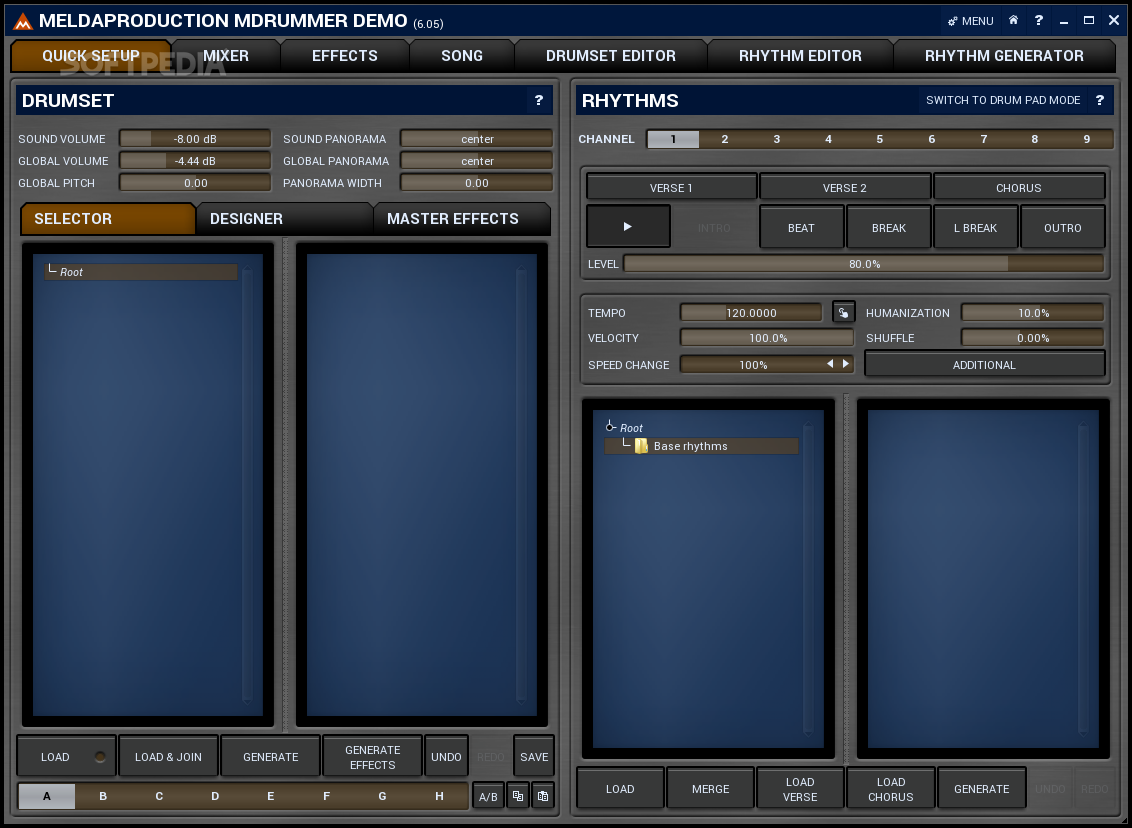This screenshot has height=828, width=1132.
Task: Click the Outro button
Action: pyautogui.click(x=1063, y=227)
